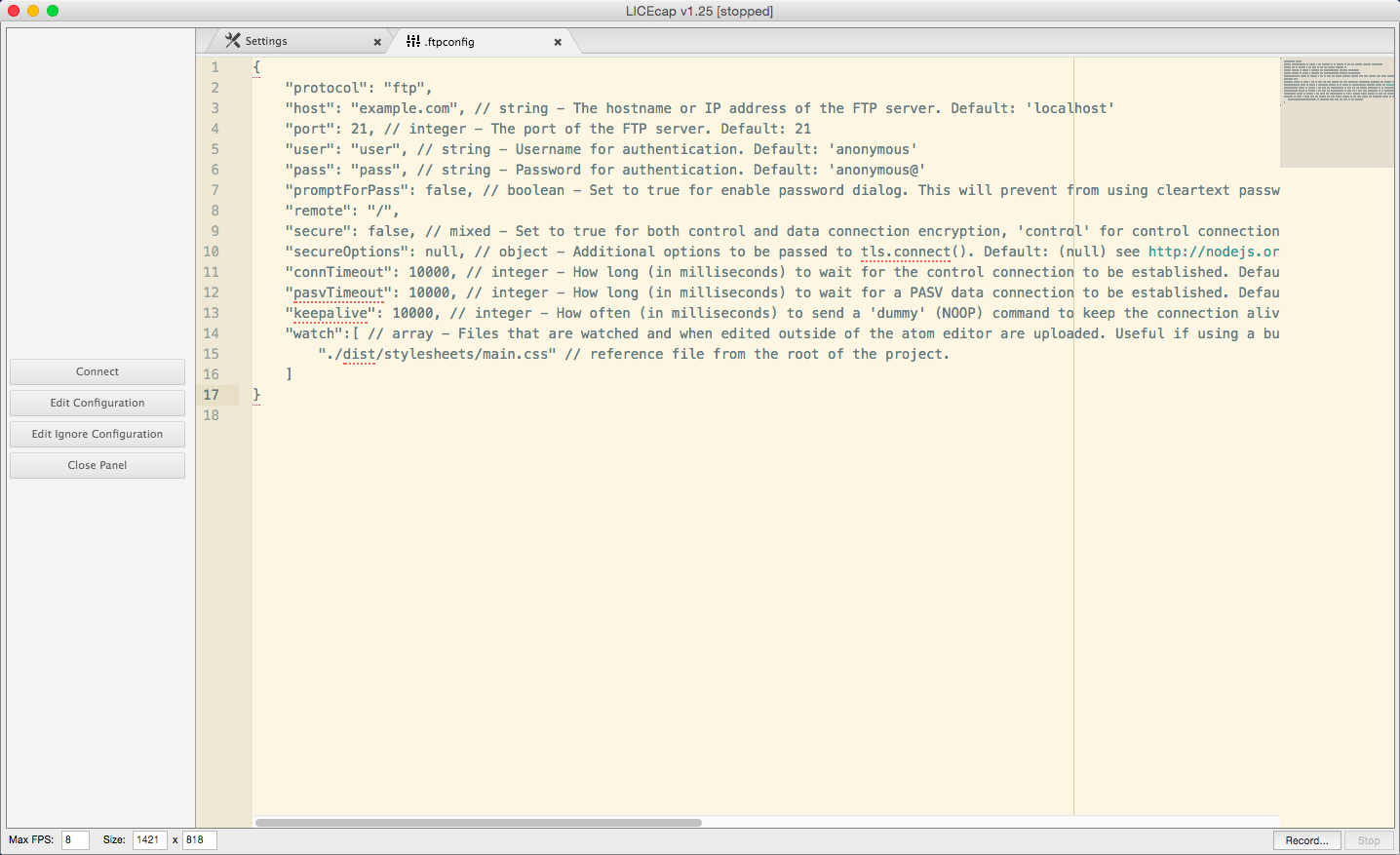This screenshot has height=855, width=1400.
Task: Switch to the .ftpconfig tab
Action: (481, 41)
